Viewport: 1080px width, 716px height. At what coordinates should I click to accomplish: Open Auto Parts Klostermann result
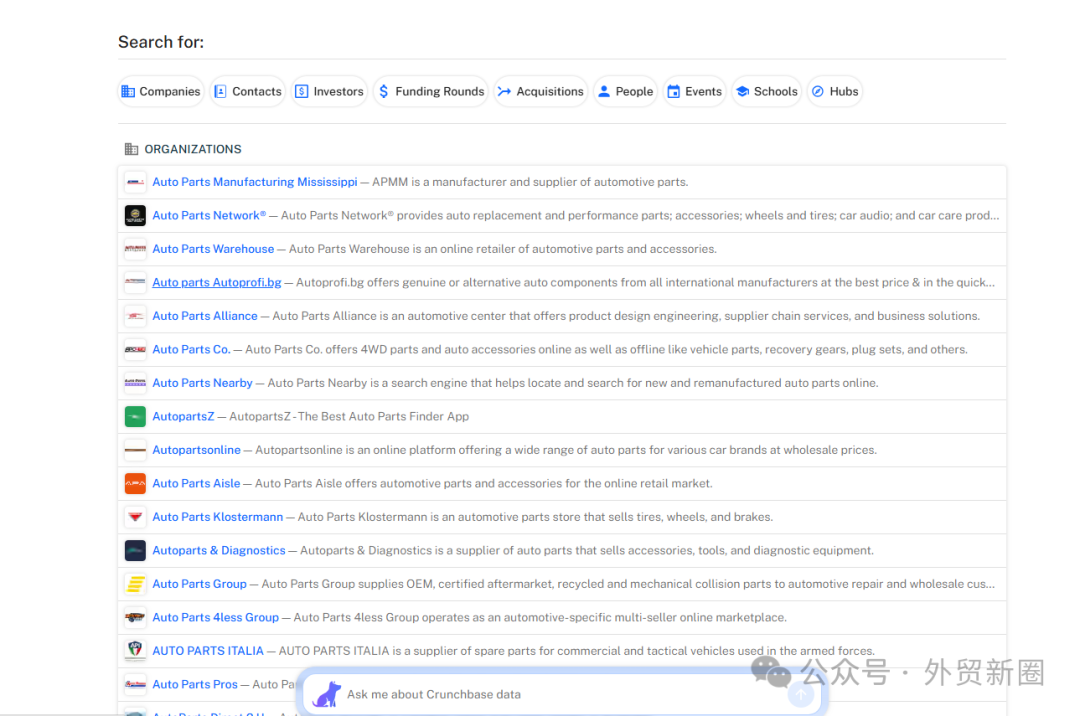(x=218, y=517)
